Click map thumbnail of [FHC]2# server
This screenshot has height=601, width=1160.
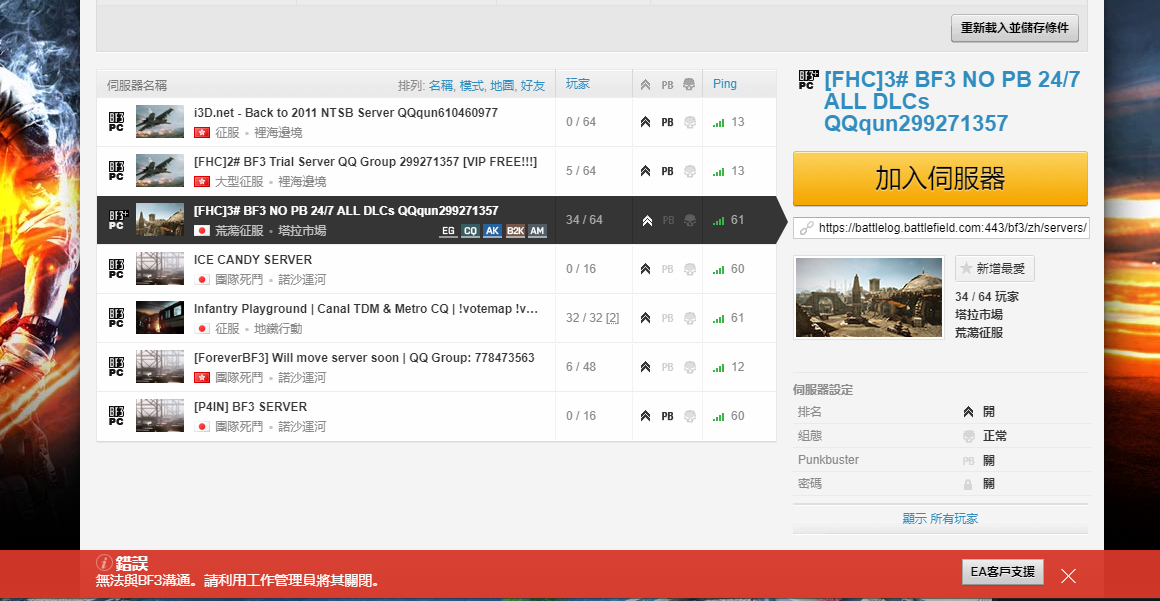point(160,170)
